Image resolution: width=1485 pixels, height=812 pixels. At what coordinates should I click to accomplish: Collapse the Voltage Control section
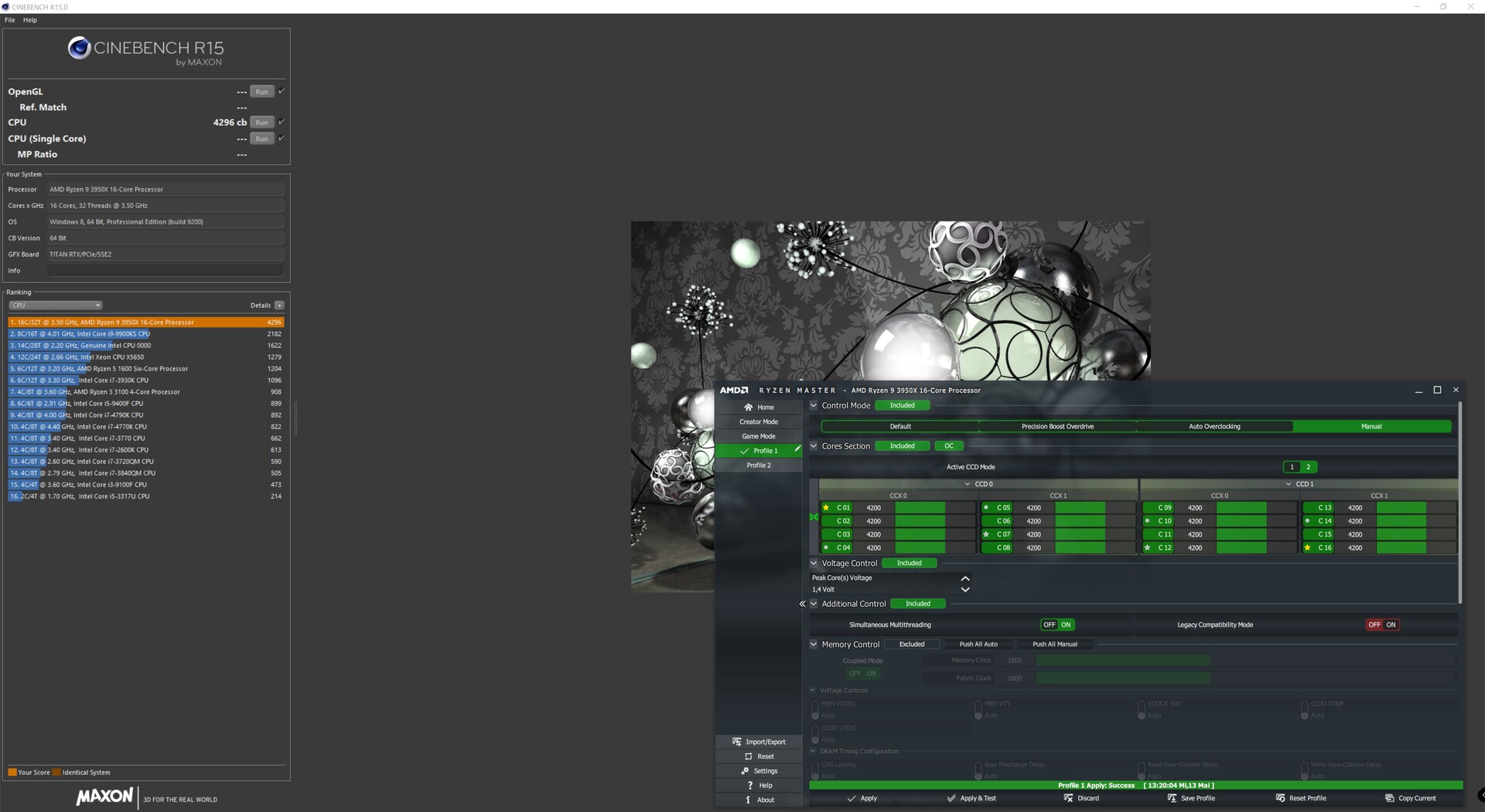click(814, 563)
